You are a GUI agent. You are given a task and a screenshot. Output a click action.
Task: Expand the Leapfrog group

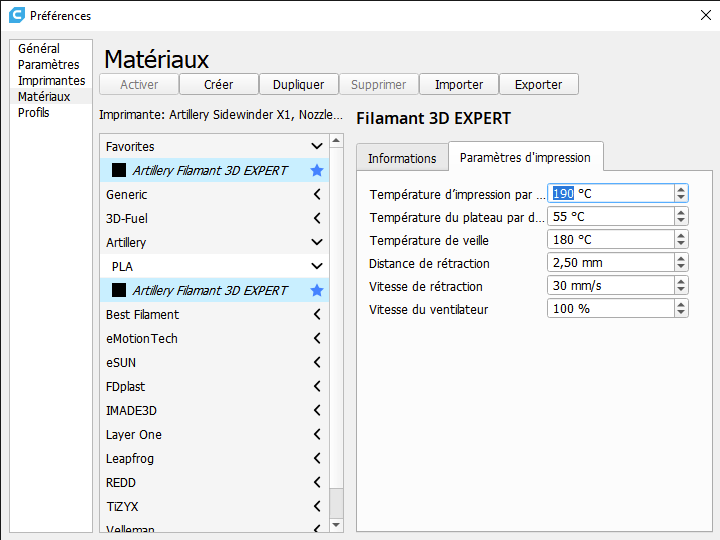317,458
